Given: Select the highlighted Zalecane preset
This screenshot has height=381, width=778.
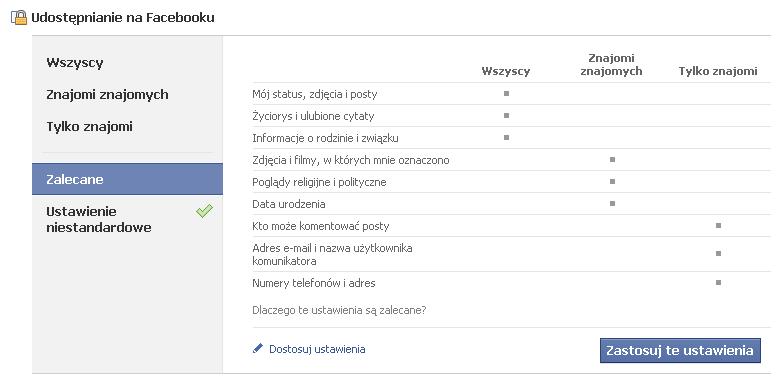Looking at the screenshot, I should point(128,179).
